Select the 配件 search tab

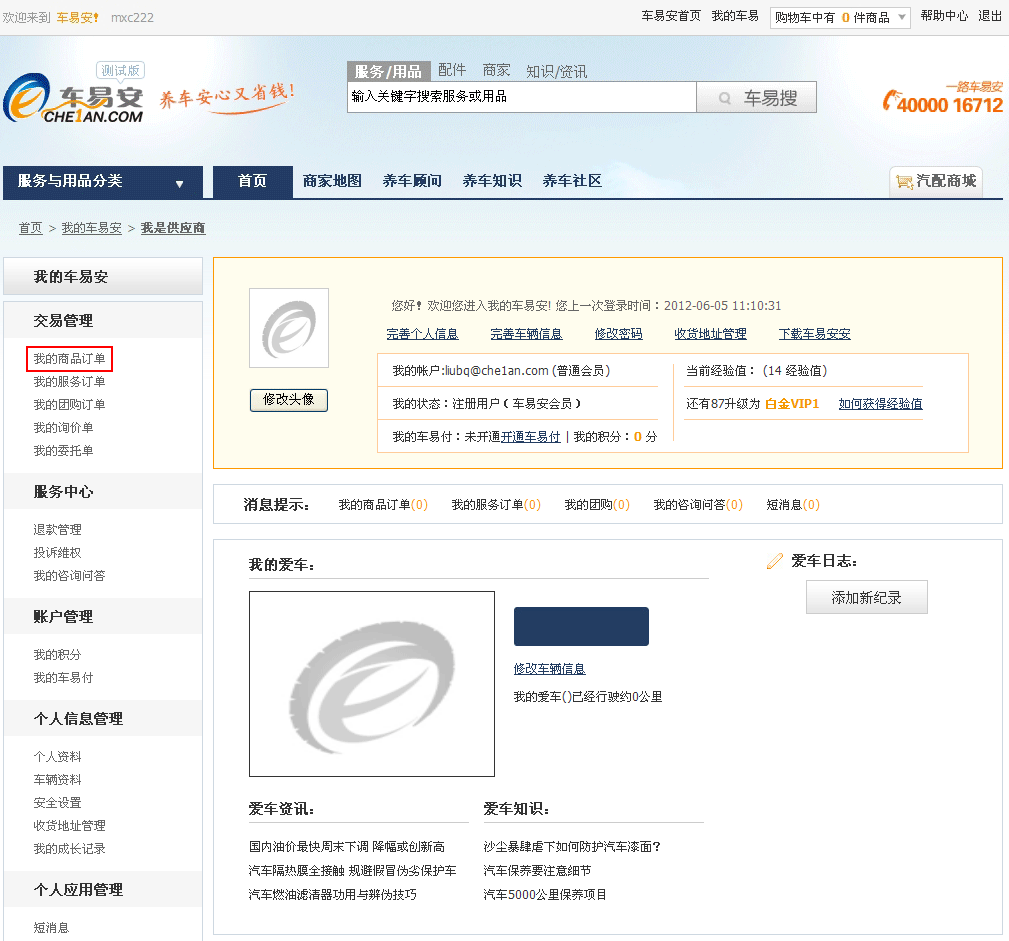point(452,70)
